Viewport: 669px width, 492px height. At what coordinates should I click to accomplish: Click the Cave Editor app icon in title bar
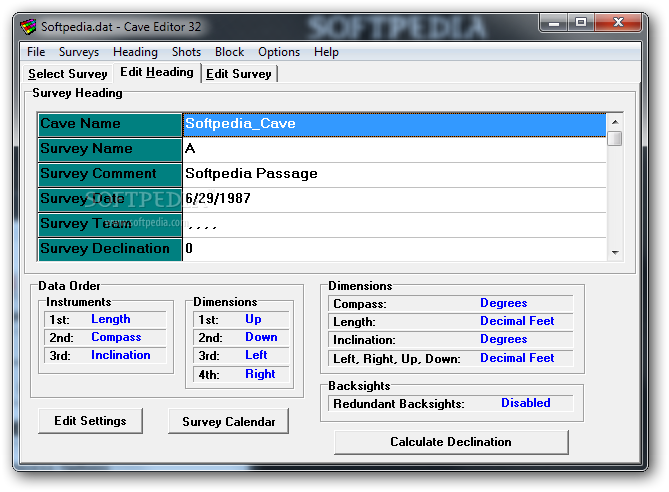pos(29,26)
